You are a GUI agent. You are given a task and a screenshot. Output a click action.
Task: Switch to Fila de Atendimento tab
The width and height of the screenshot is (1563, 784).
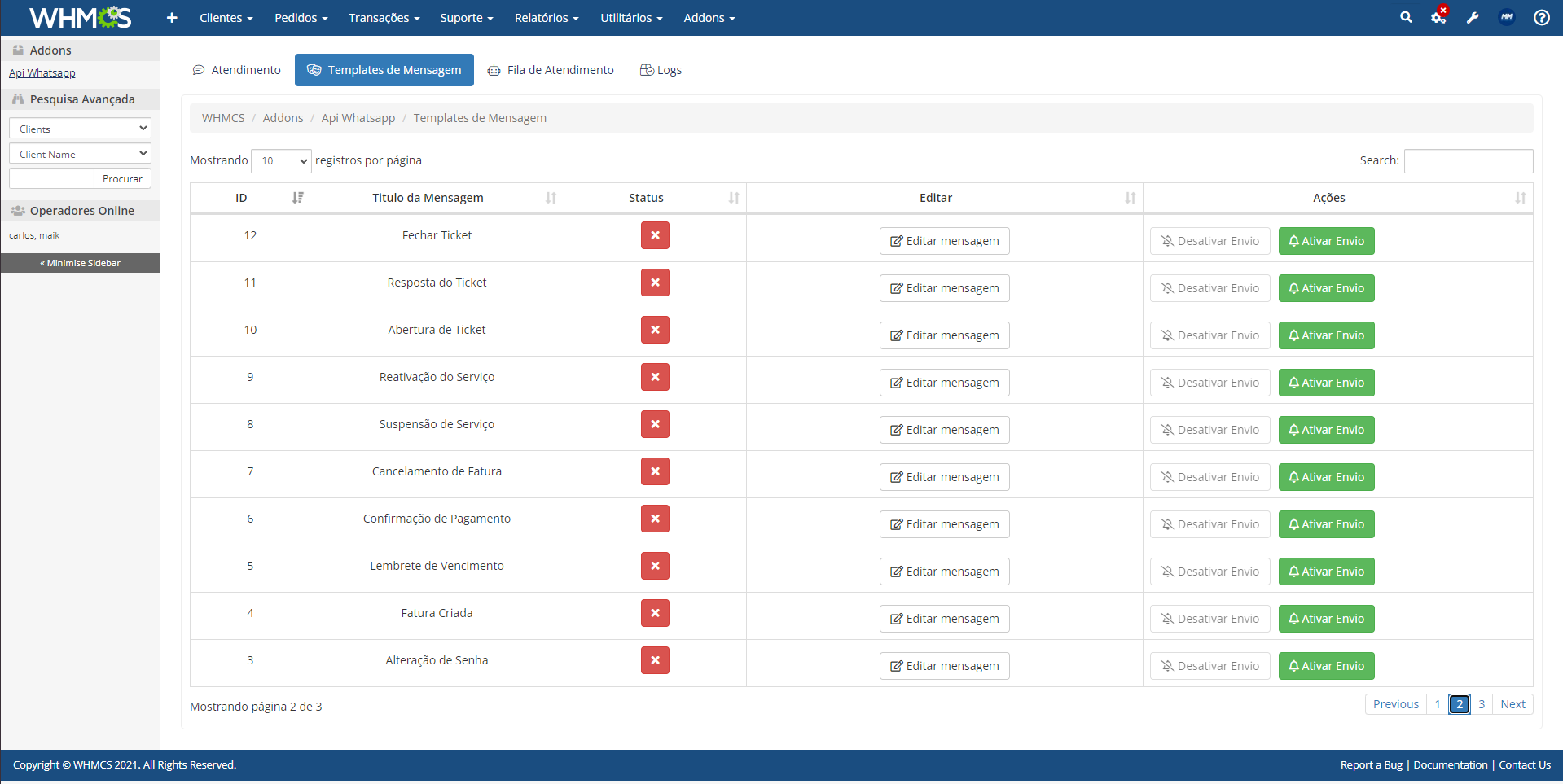551,70
